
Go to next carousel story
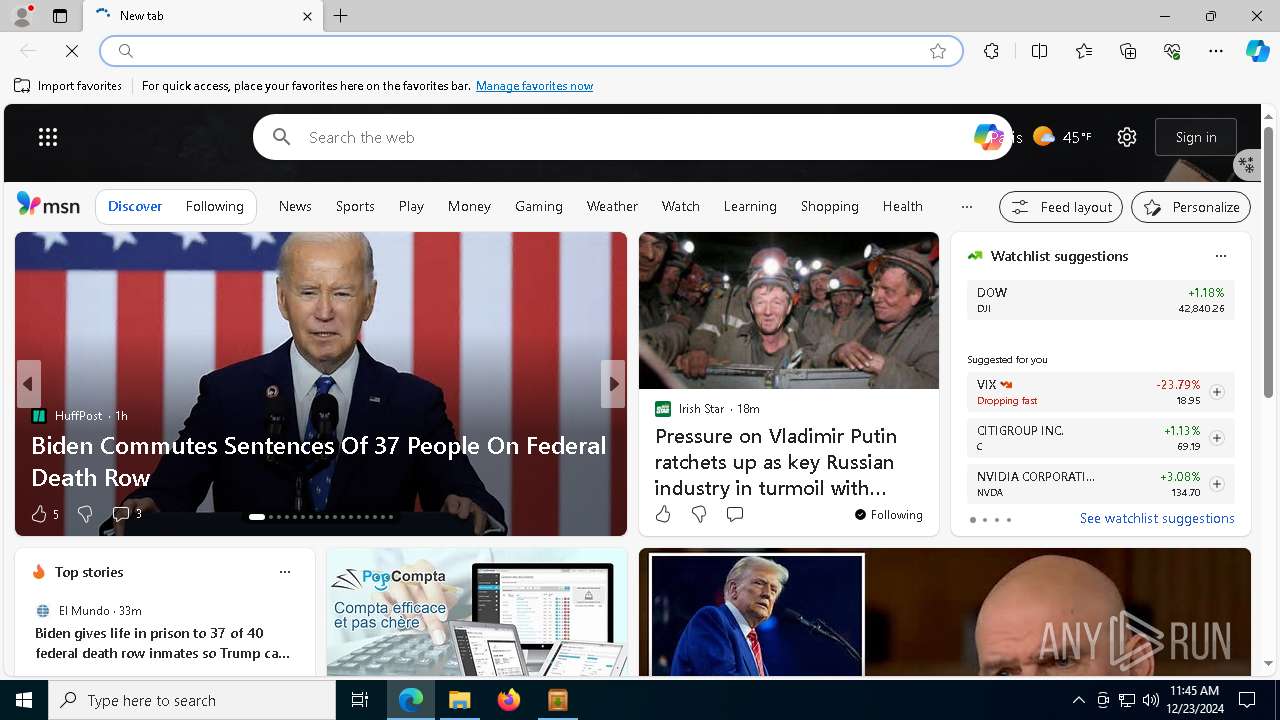[613, 384]
